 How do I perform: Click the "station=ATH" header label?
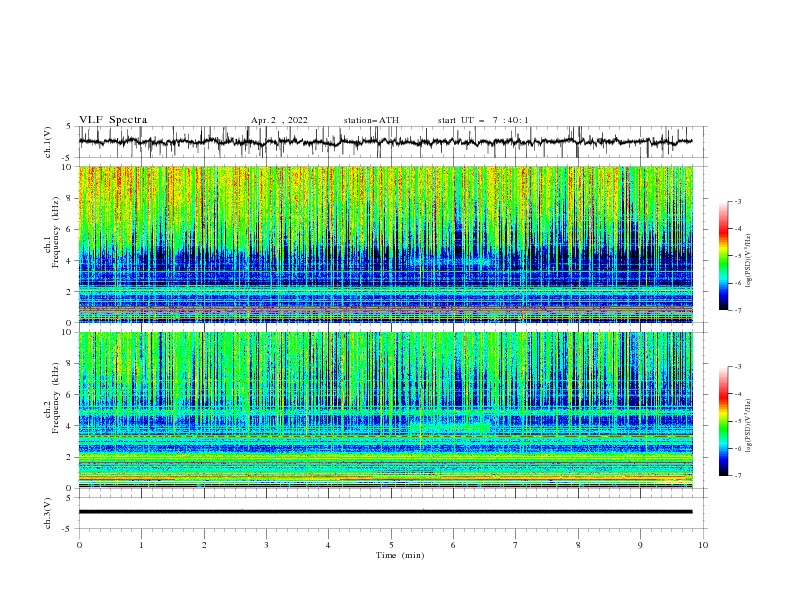point(371,120)
